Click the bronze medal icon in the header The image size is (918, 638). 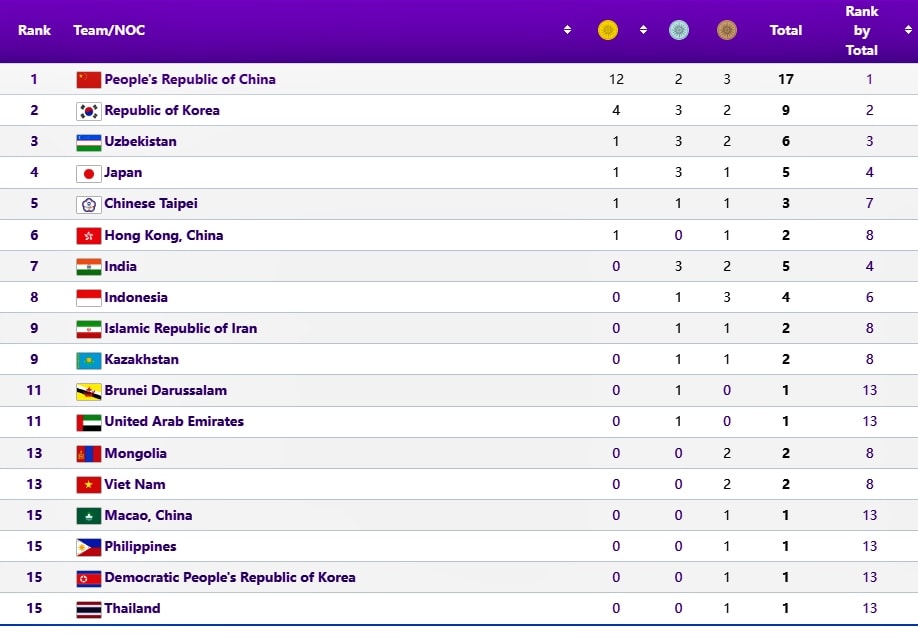pyautogui.click(x=727, y=30)
